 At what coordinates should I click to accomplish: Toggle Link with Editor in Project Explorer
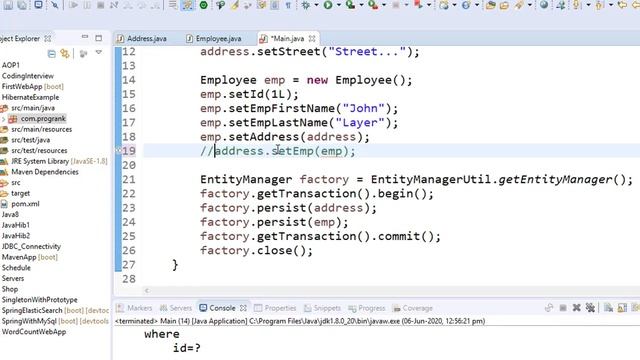point(64,53)
